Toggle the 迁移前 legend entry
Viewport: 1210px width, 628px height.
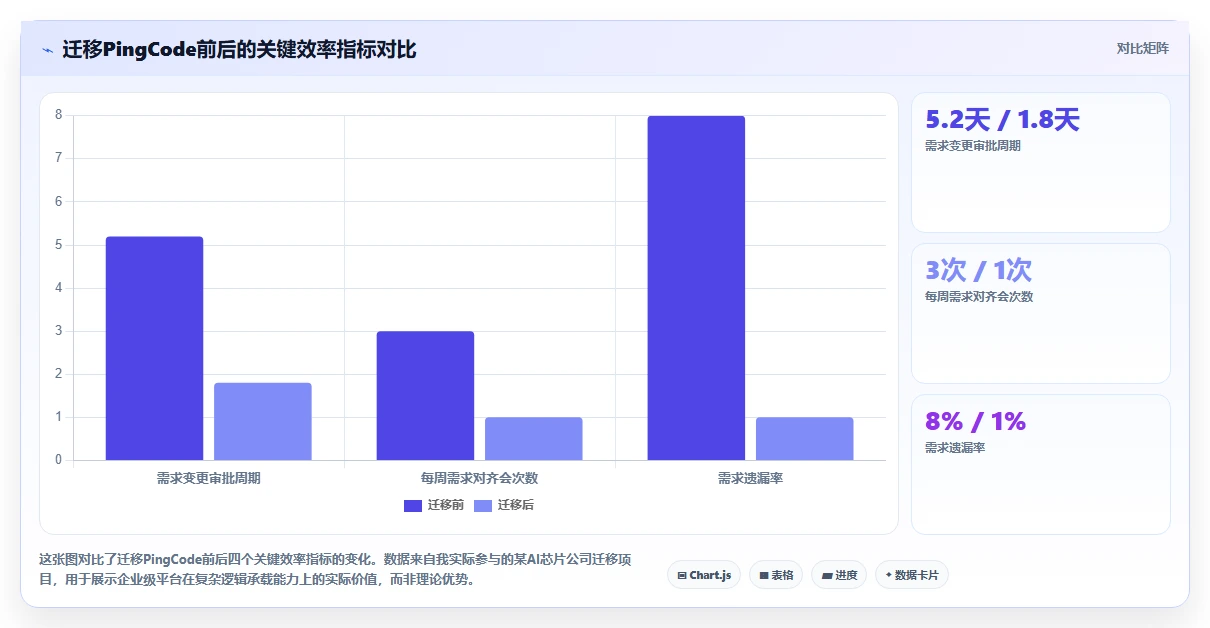coord(434,505)
